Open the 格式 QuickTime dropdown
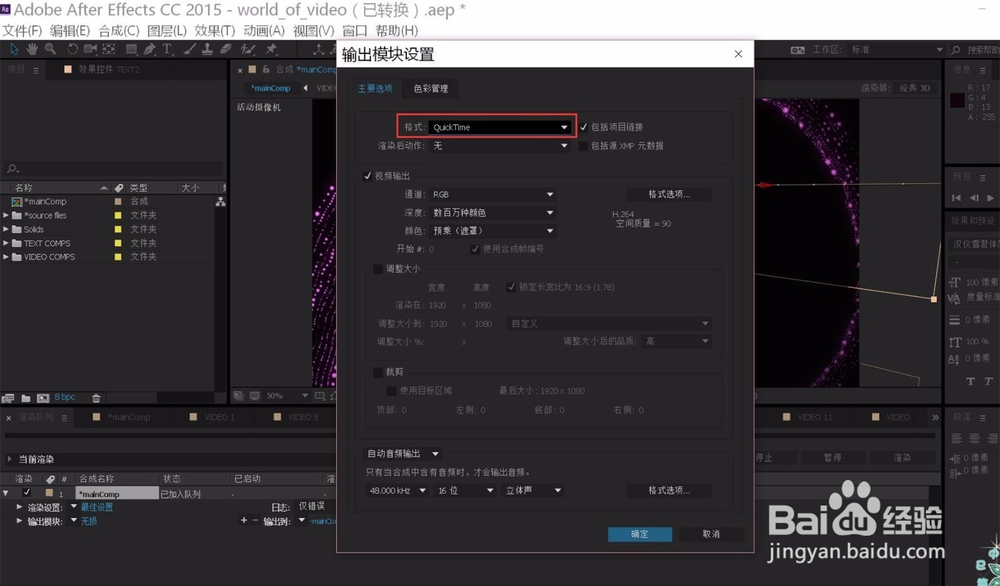The height and width of the screenshot is (586, 1000). (500, 127)
